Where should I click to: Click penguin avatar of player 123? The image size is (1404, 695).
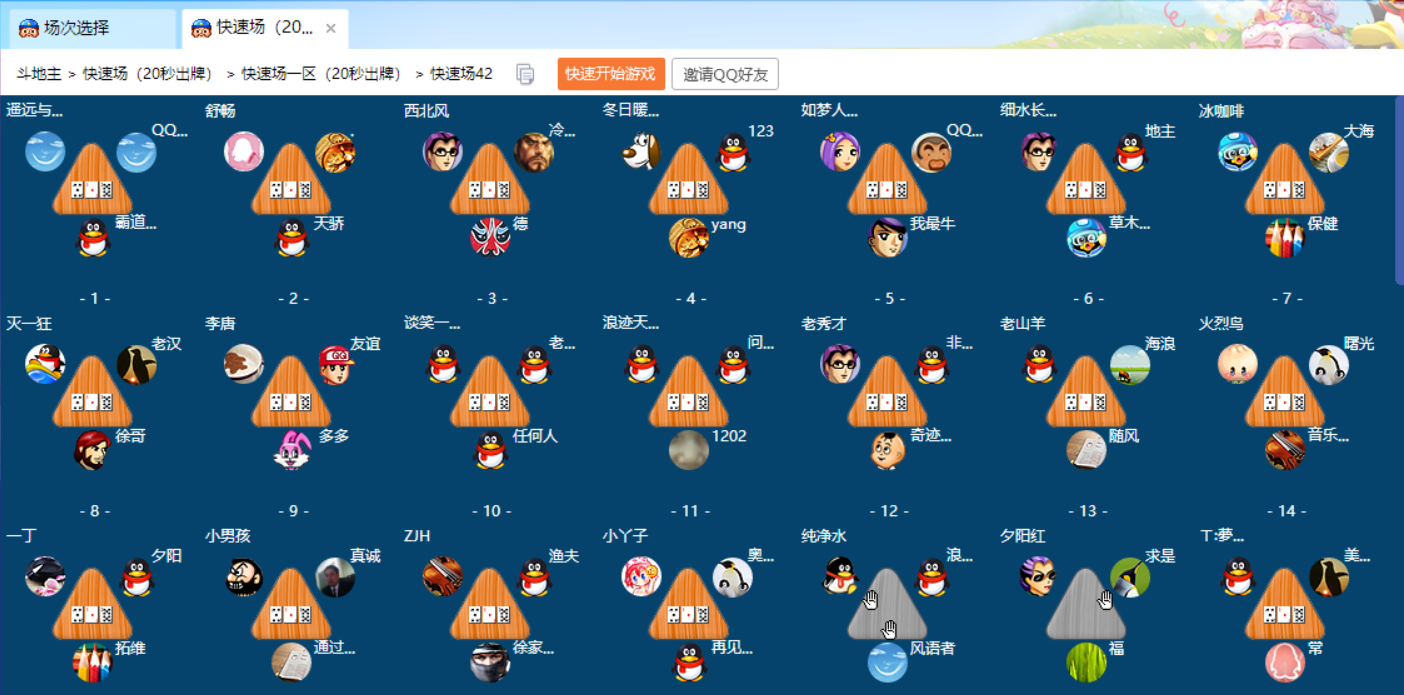[x=733, y=152]
